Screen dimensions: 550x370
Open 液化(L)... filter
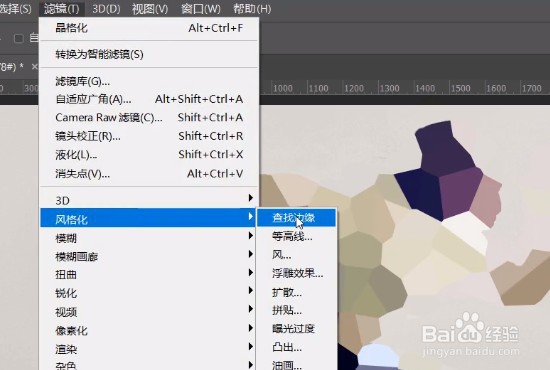[x=149, y=155]
